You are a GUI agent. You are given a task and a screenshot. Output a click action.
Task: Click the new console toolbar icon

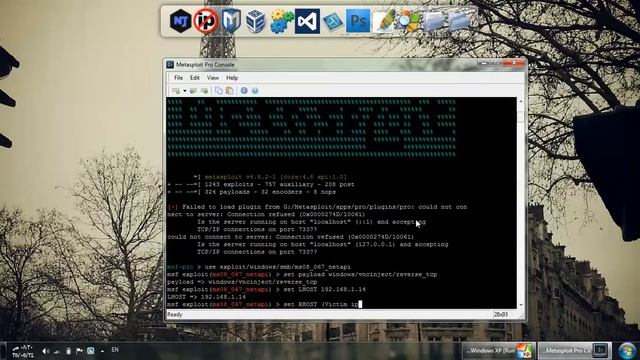pos(176,91)
